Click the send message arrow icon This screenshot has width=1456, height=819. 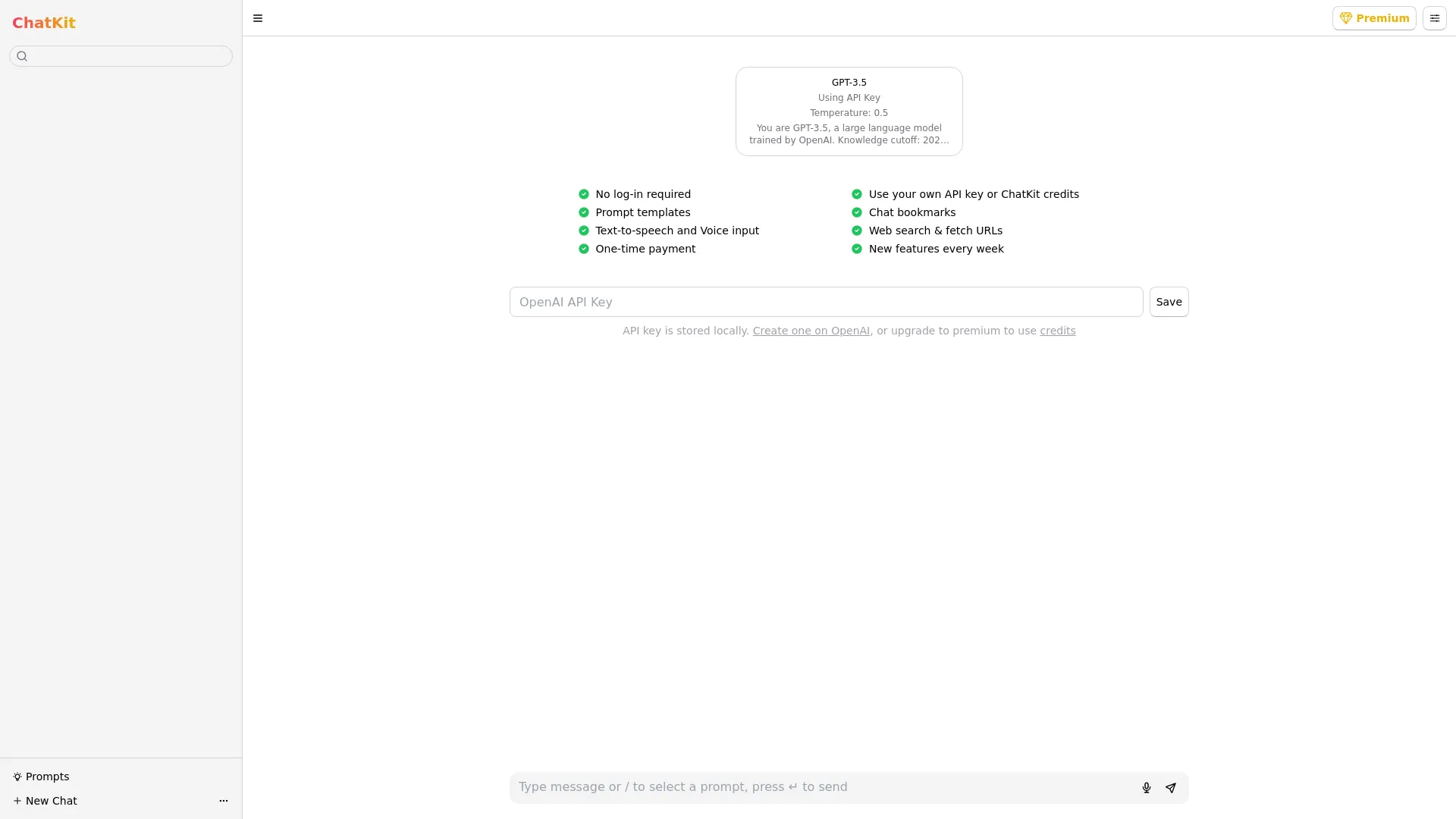[1171, 787]
